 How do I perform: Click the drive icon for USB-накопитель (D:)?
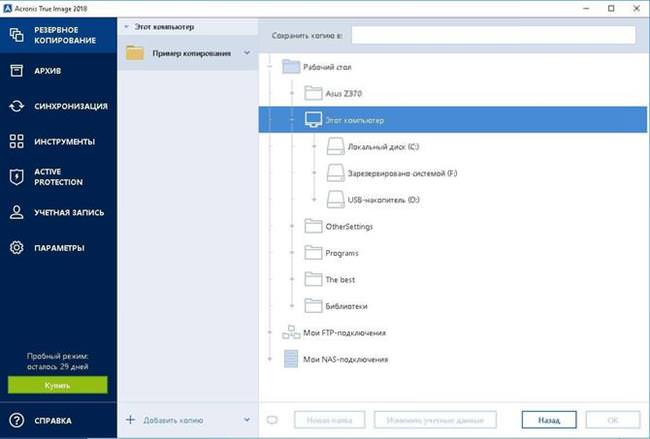point(335,199)
